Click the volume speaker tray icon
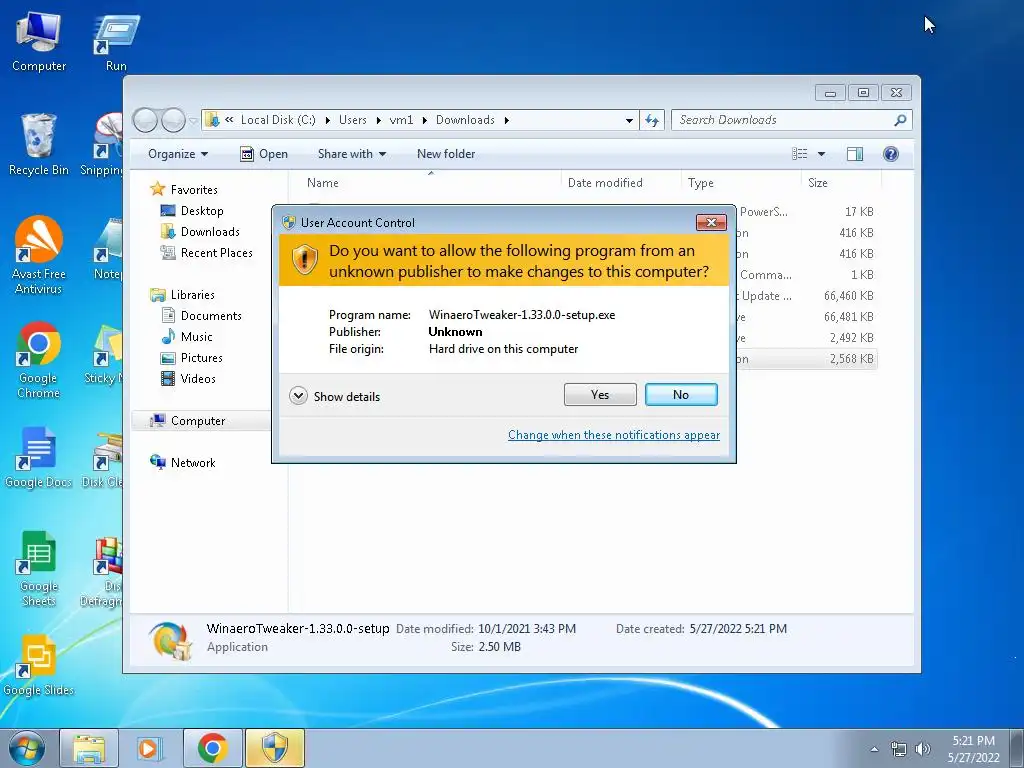 click(x=923, y=749)
